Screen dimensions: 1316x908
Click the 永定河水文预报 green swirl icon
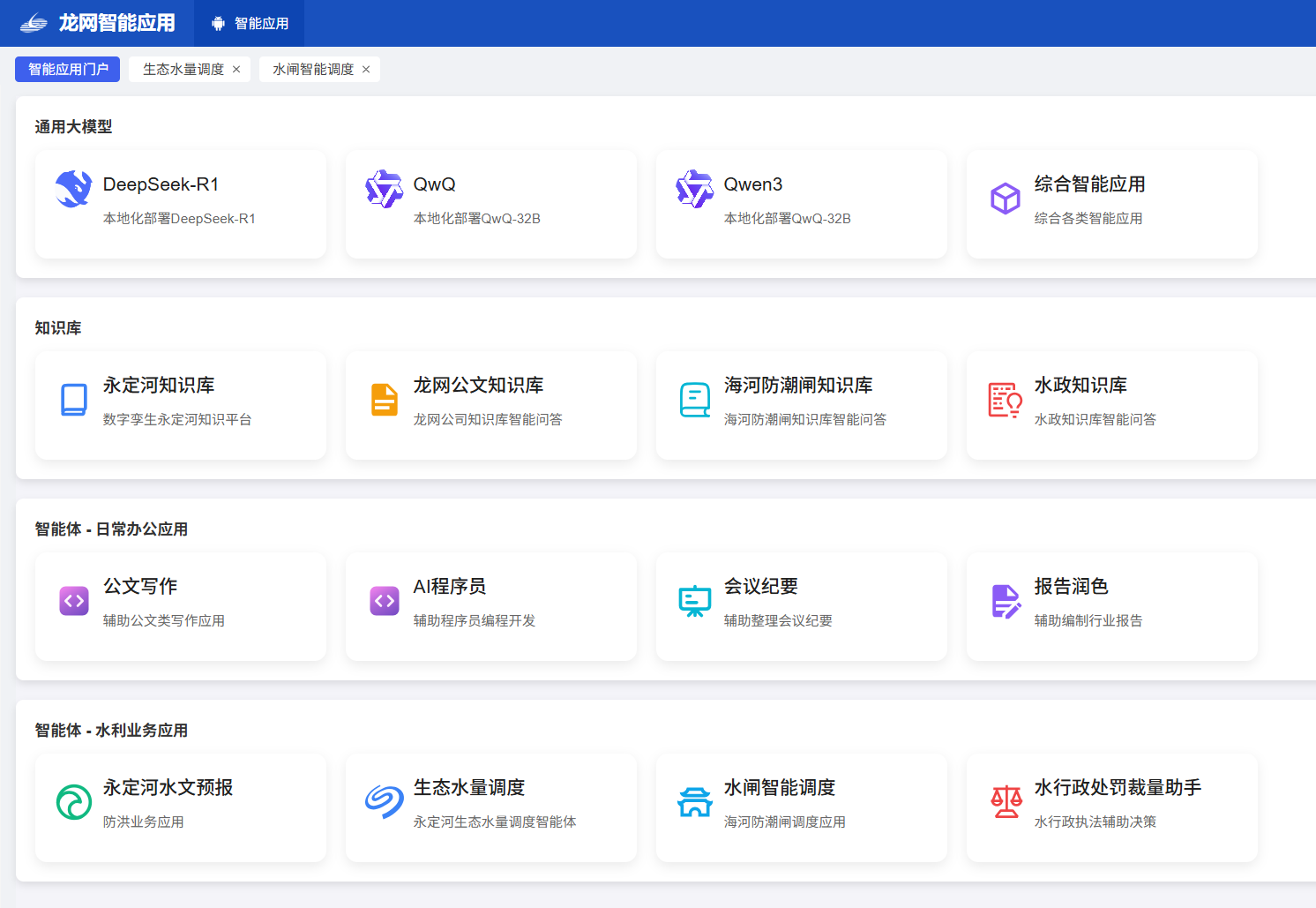click(x=74, y=802)
